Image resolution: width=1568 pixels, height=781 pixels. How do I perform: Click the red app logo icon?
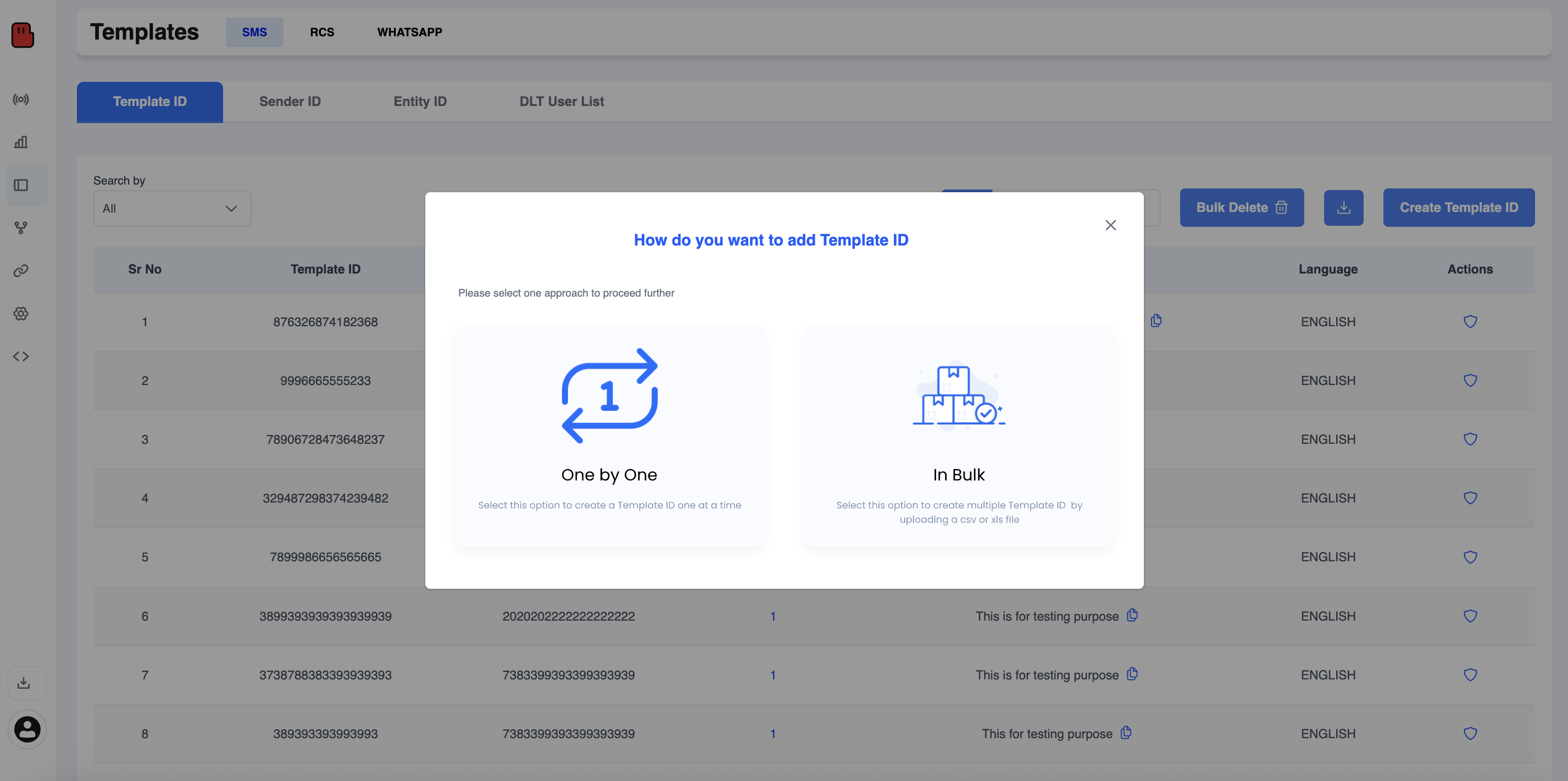(x=23, y=35)
